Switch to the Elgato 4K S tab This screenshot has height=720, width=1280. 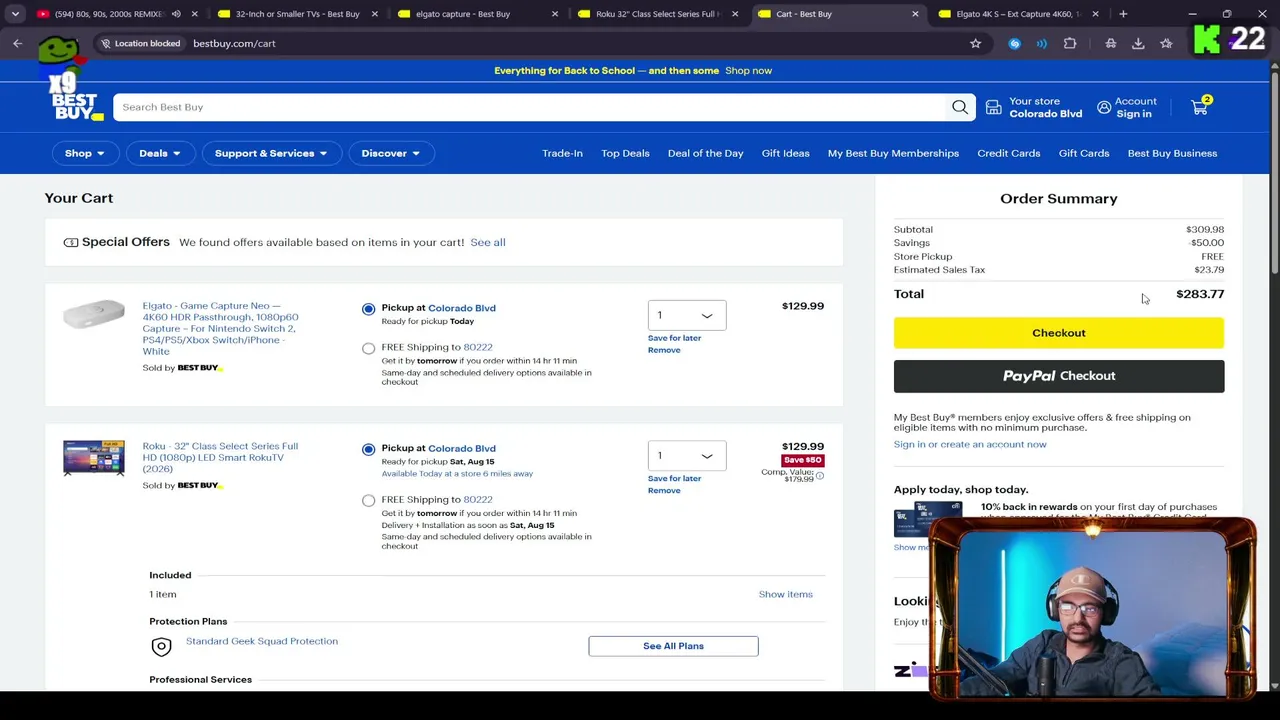1017,14
